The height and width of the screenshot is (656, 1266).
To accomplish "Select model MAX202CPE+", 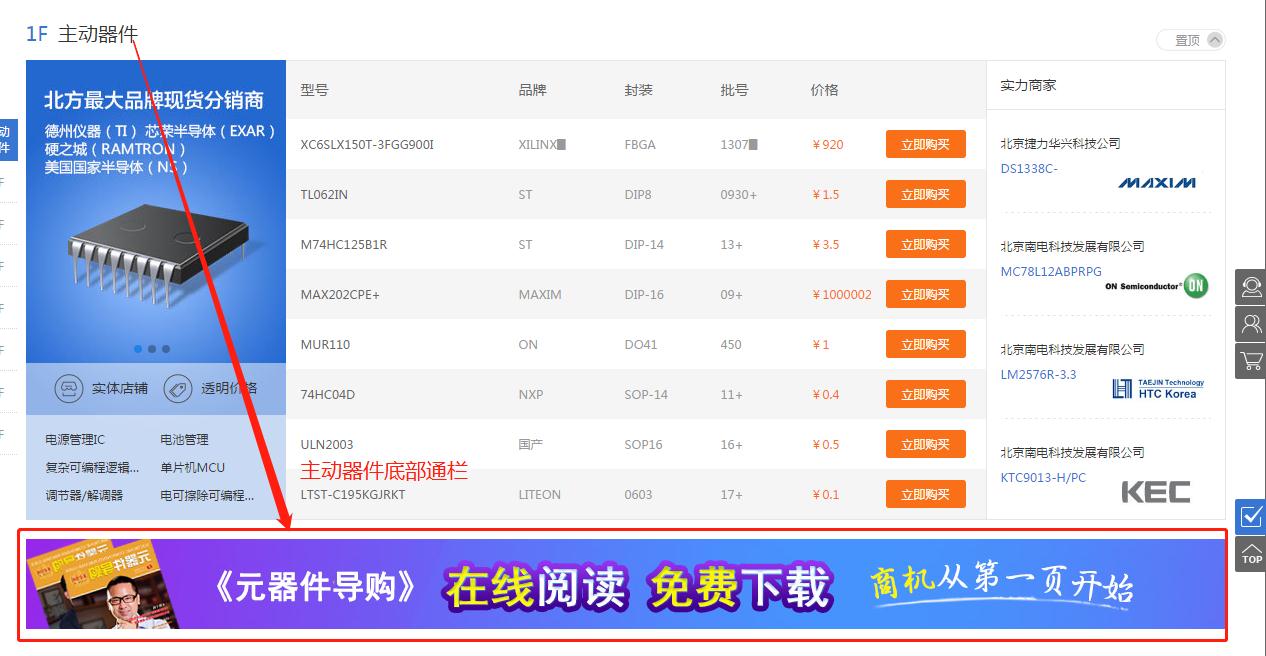I will (340, 294).
